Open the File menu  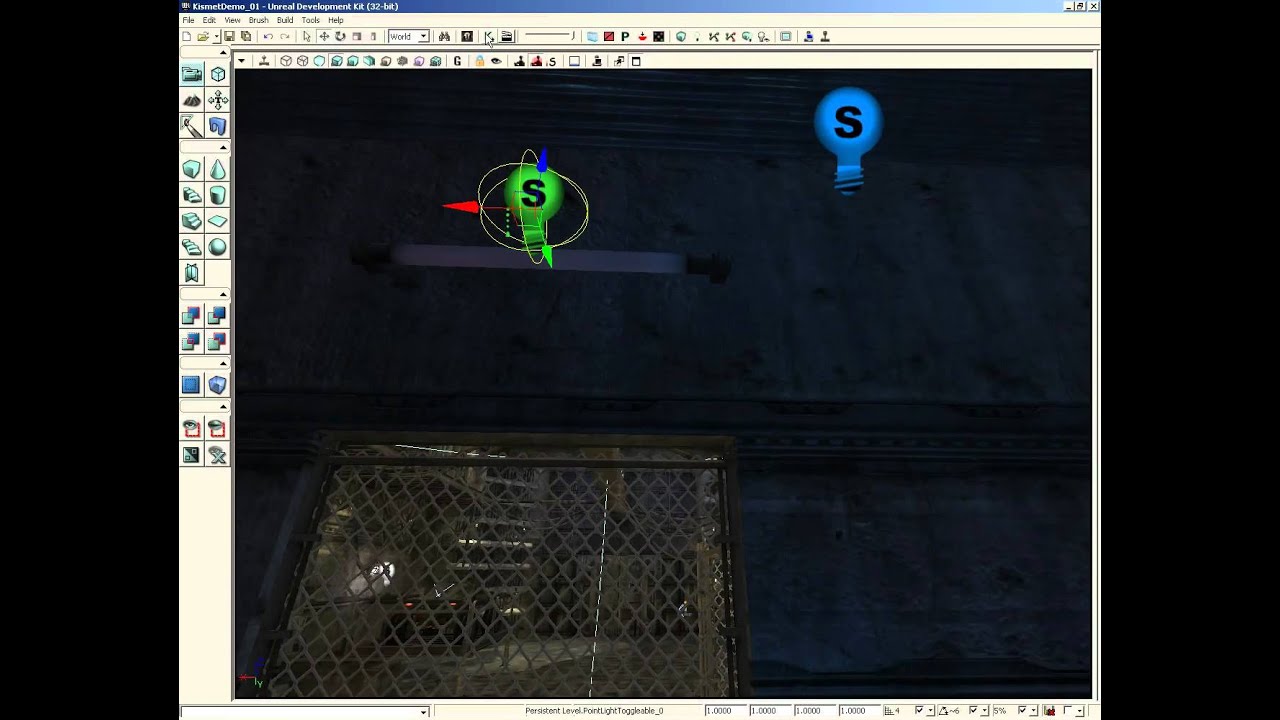(x=188, y=20)
